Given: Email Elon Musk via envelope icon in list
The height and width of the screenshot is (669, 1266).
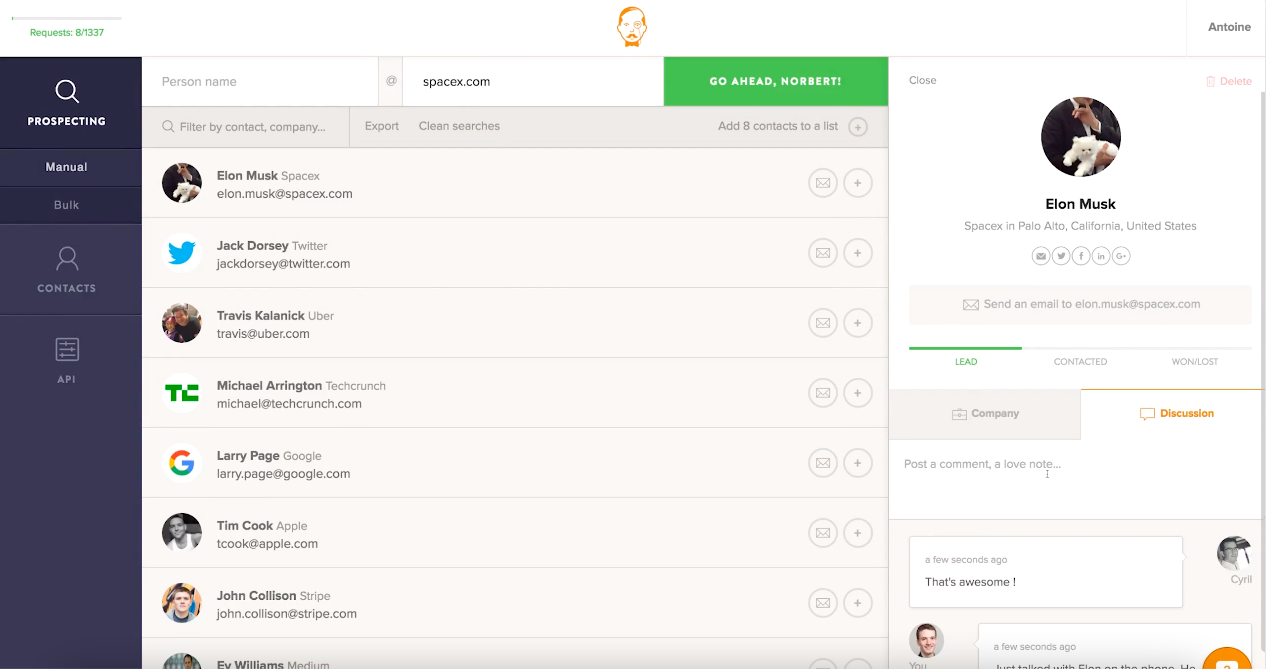Looking at the screenshot, I should (823, 184).
